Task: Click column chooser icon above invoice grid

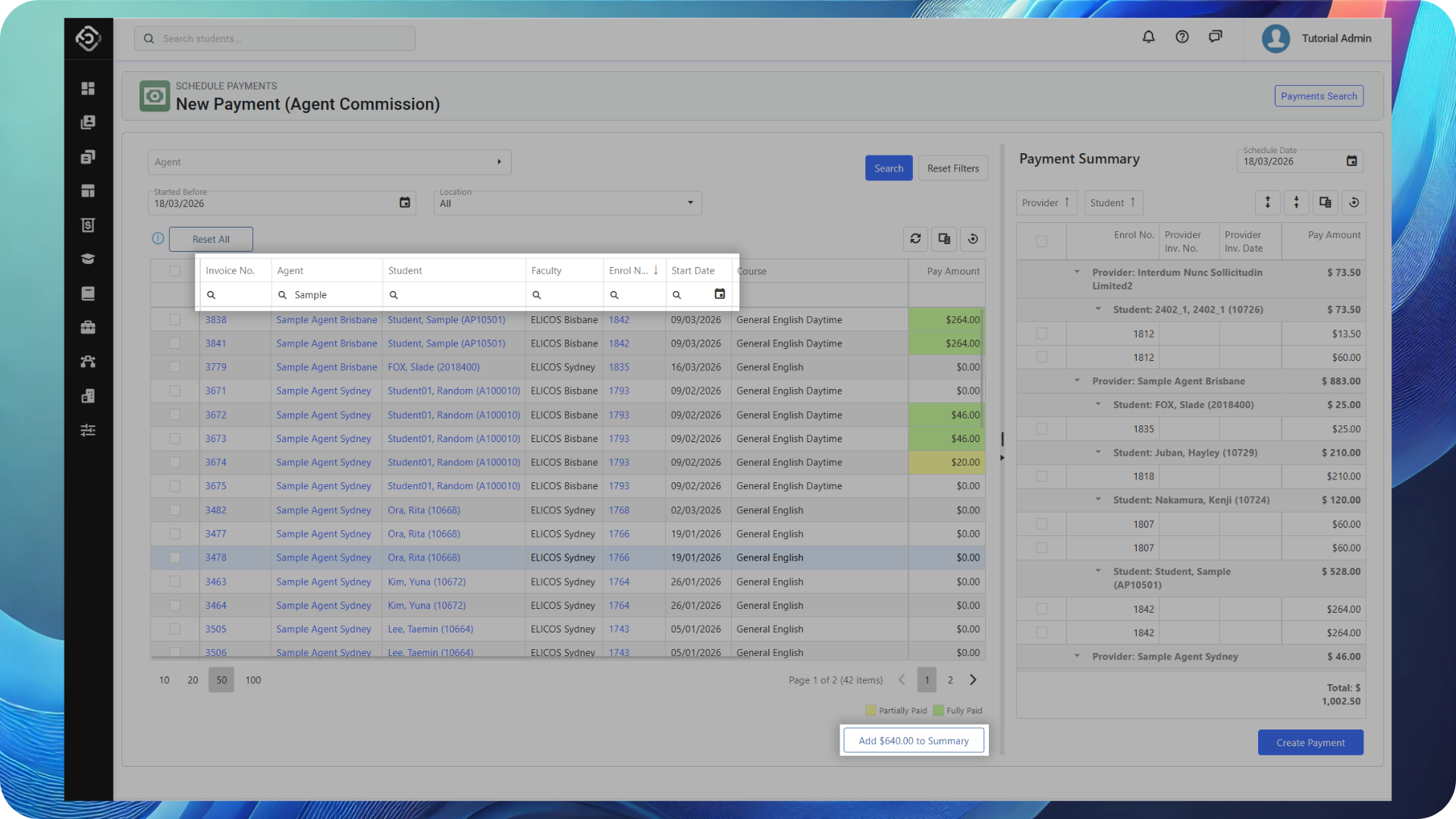Action: (x=944, y=239)
